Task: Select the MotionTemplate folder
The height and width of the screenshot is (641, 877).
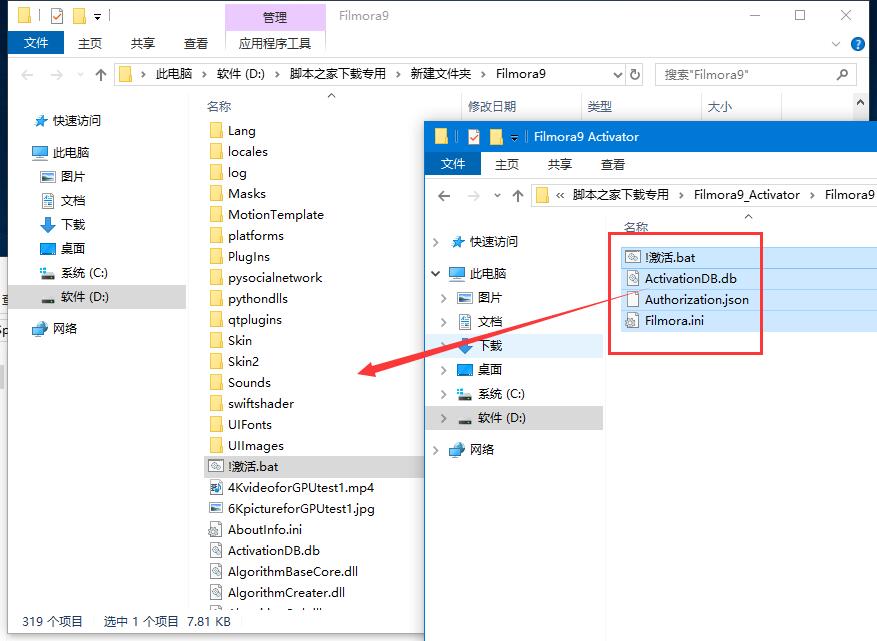Action: (276, 215)
